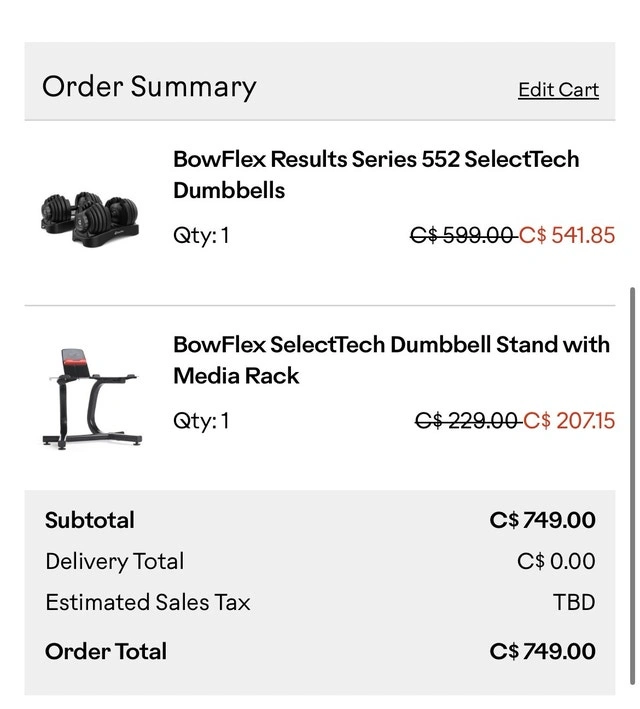640x709 pixels.
Task: Open the Dumbbell Stand product image
Action: [x=88, y=397]
